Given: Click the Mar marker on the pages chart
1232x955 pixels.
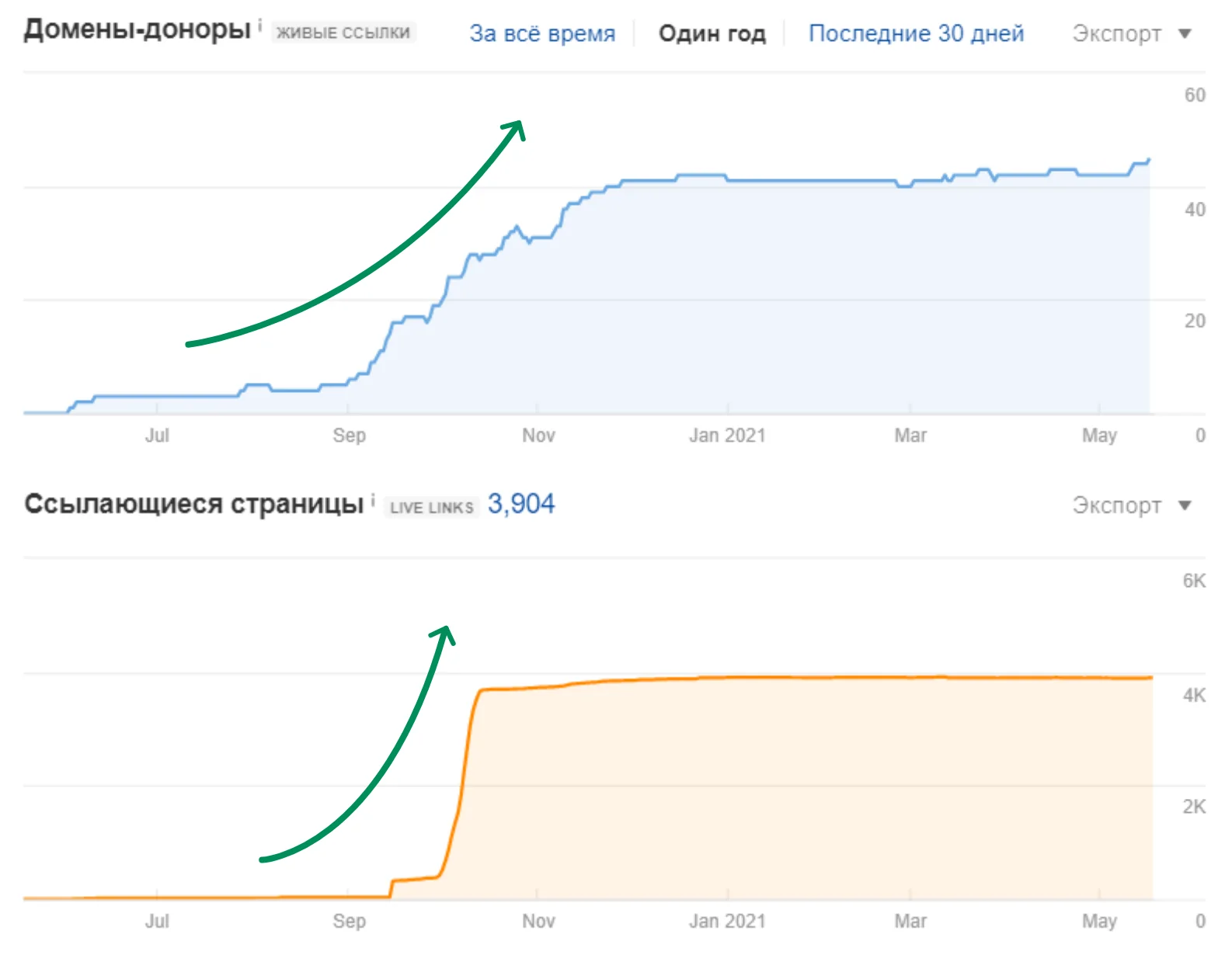Looking at the screenshot, I should [x=910, y=921].
